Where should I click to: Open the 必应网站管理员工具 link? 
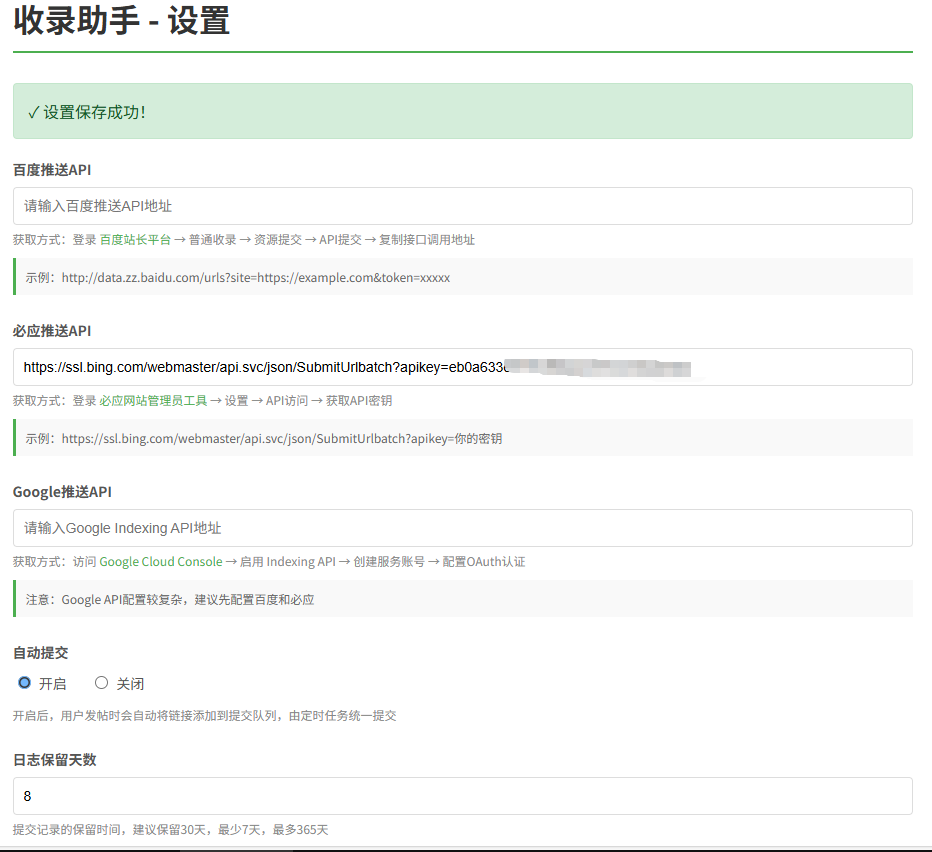(x=153, y=401)
